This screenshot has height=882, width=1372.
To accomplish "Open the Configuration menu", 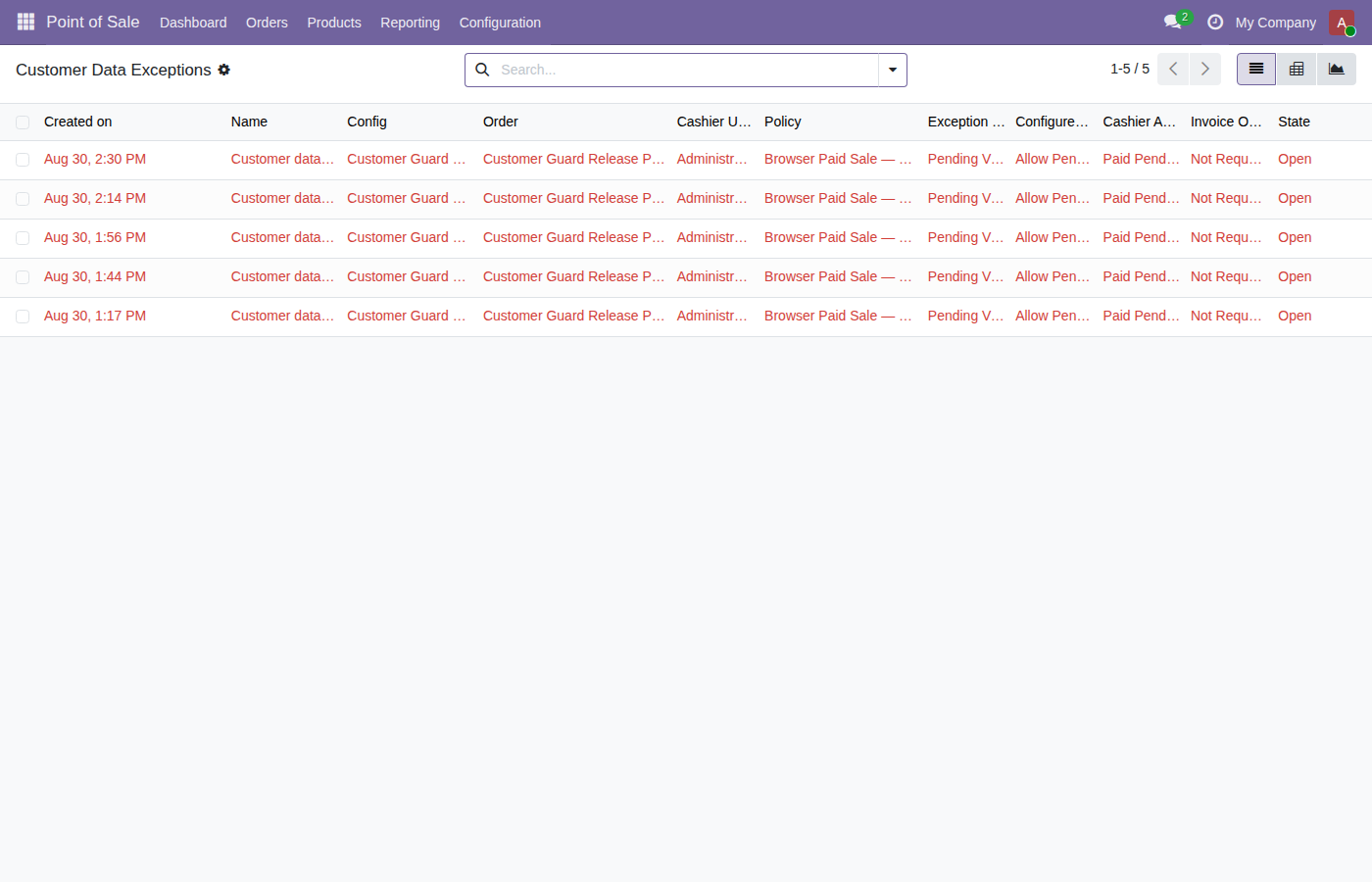I will click(x=500, y=23).
